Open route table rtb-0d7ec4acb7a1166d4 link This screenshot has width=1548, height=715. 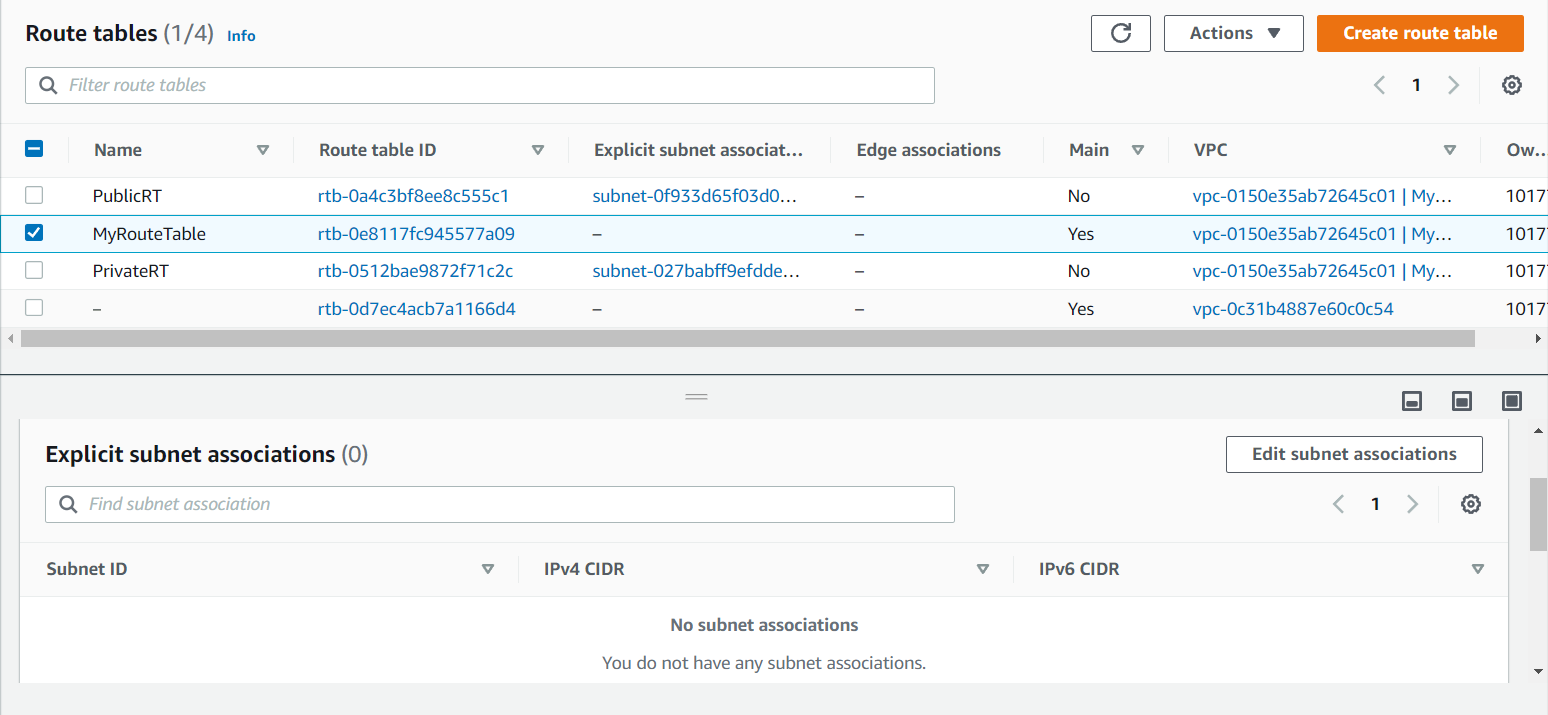coord(417,309)
